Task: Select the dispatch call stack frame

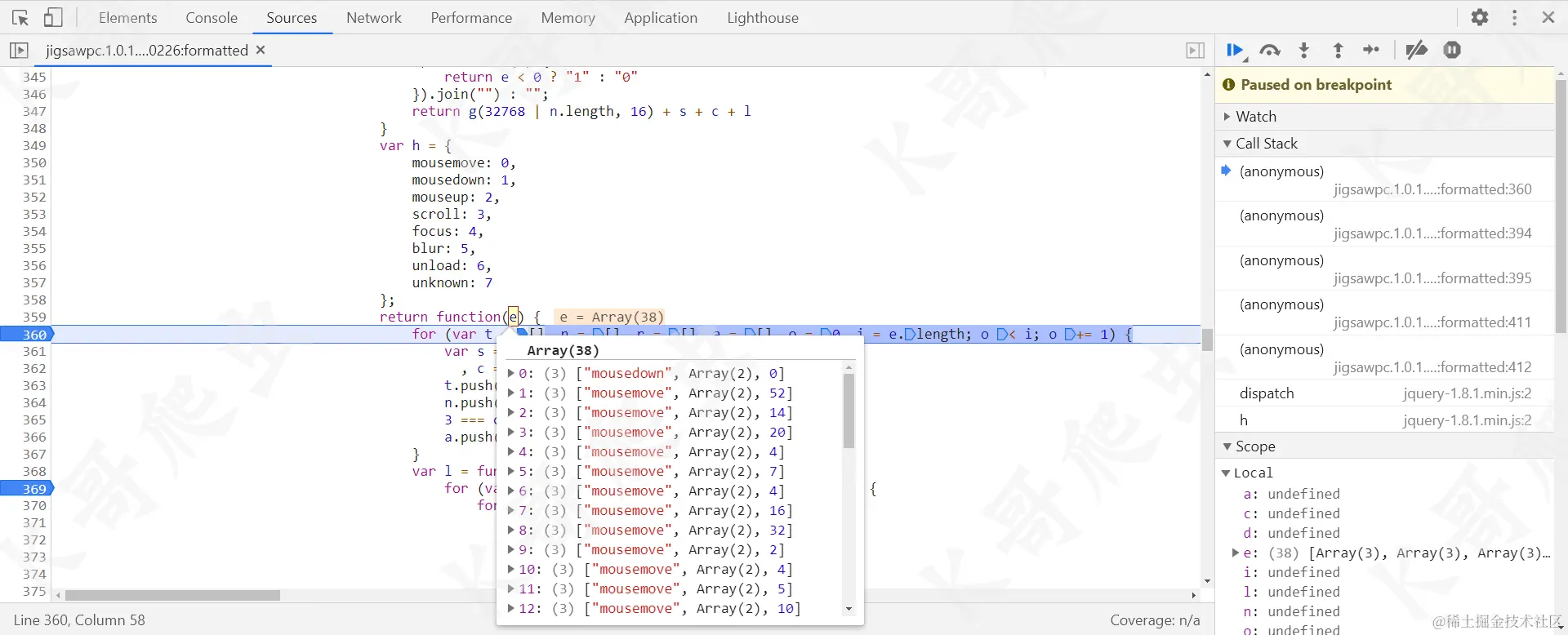Action: (x=1385, y=393)
